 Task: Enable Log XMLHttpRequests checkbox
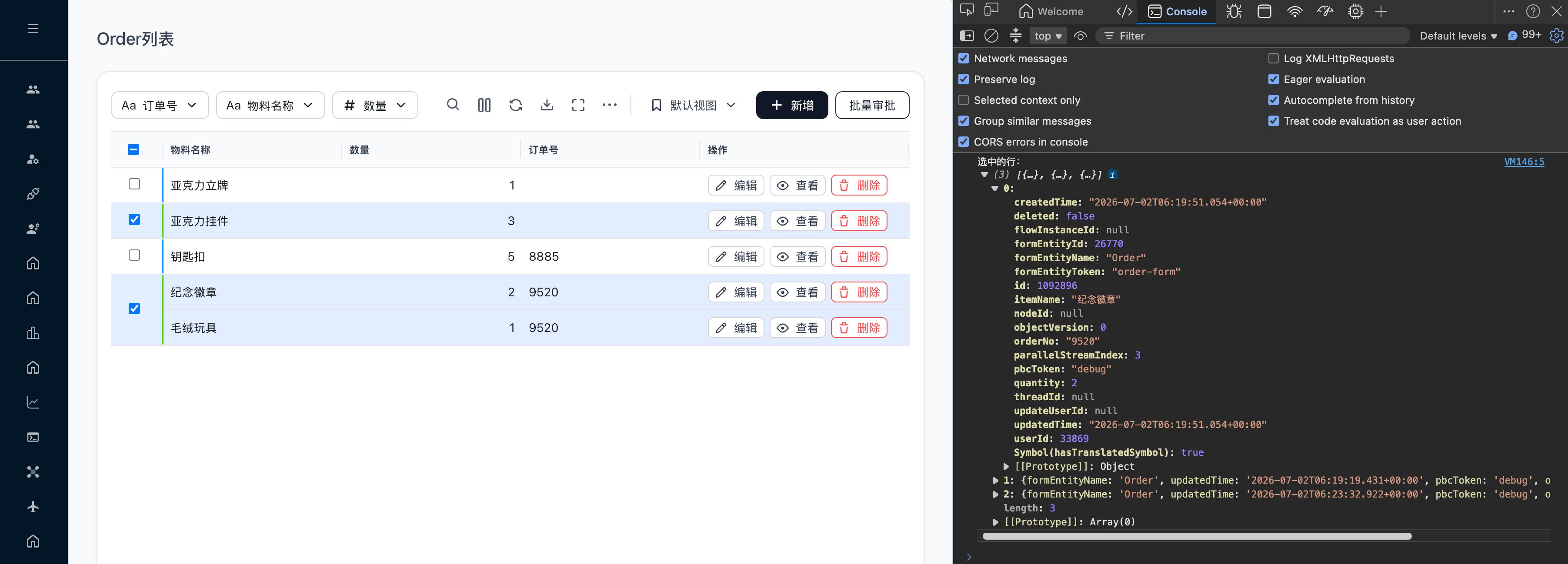pyautogui.click(x=1273, y=58)
